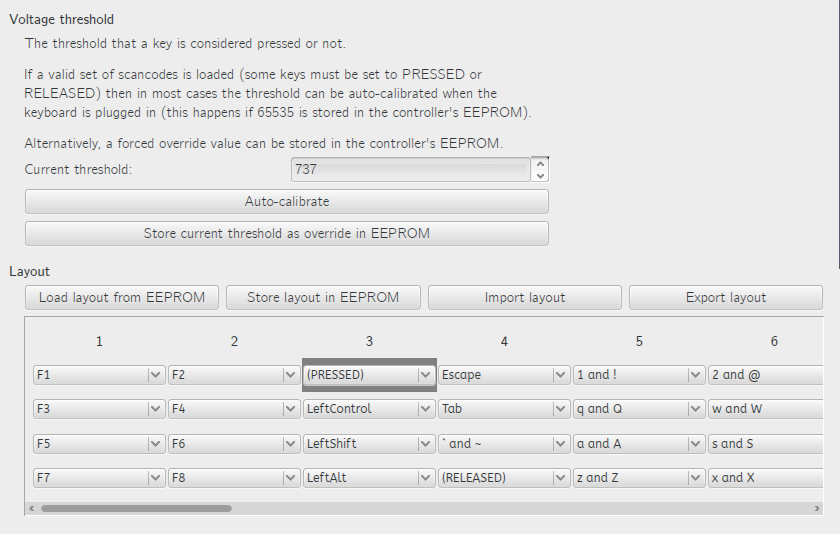
Task: Open the Import layout dialog
Action: coord(524,298)
